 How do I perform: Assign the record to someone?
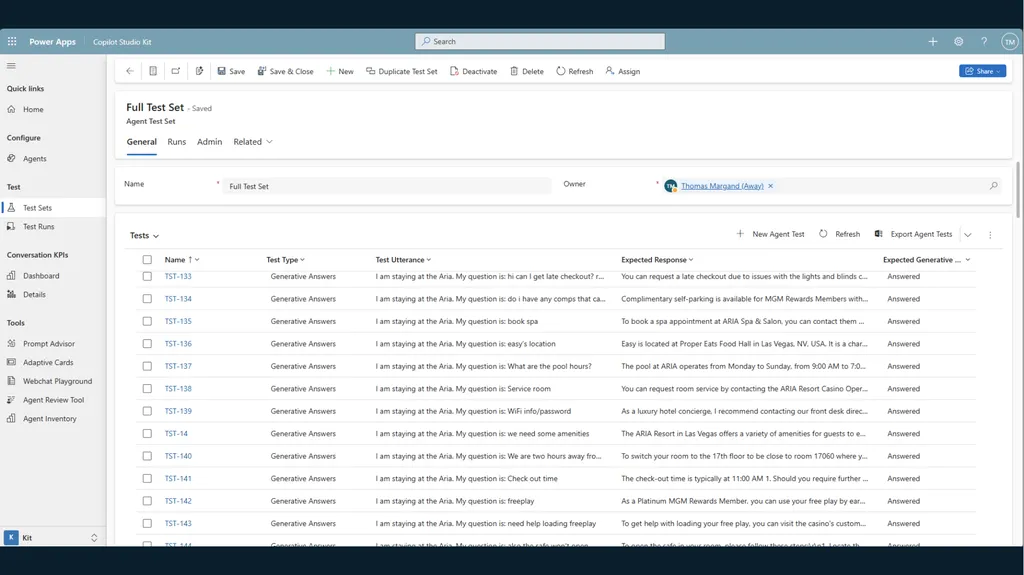coord(622,71)
